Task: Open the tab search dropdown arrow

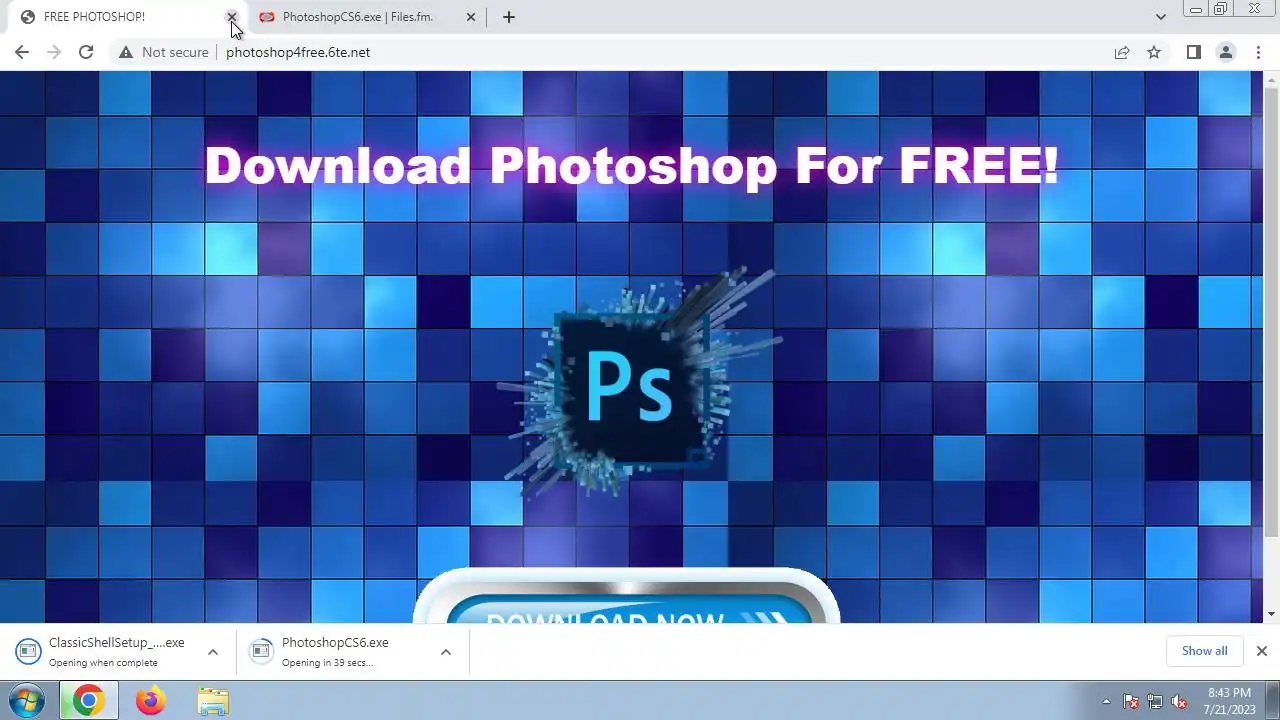Action: click(x=1160, y=17)
